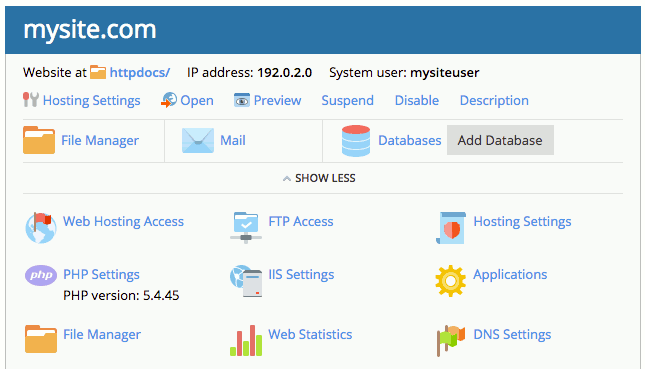Click the purple php icon
This screenshot has width=645, height=369.
(x=41, y=275)
